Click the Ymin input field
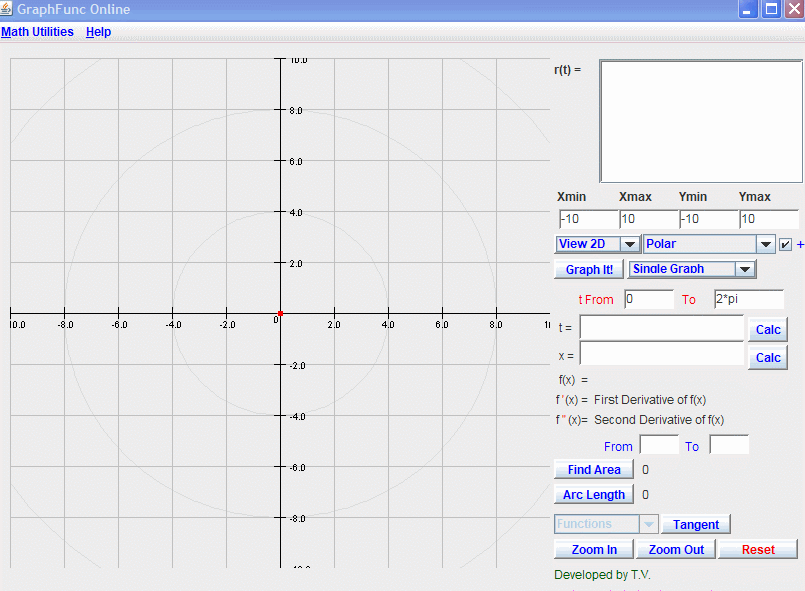Image resolution: width=805 pixels, height=591 pixels. [x=709, y=219]
